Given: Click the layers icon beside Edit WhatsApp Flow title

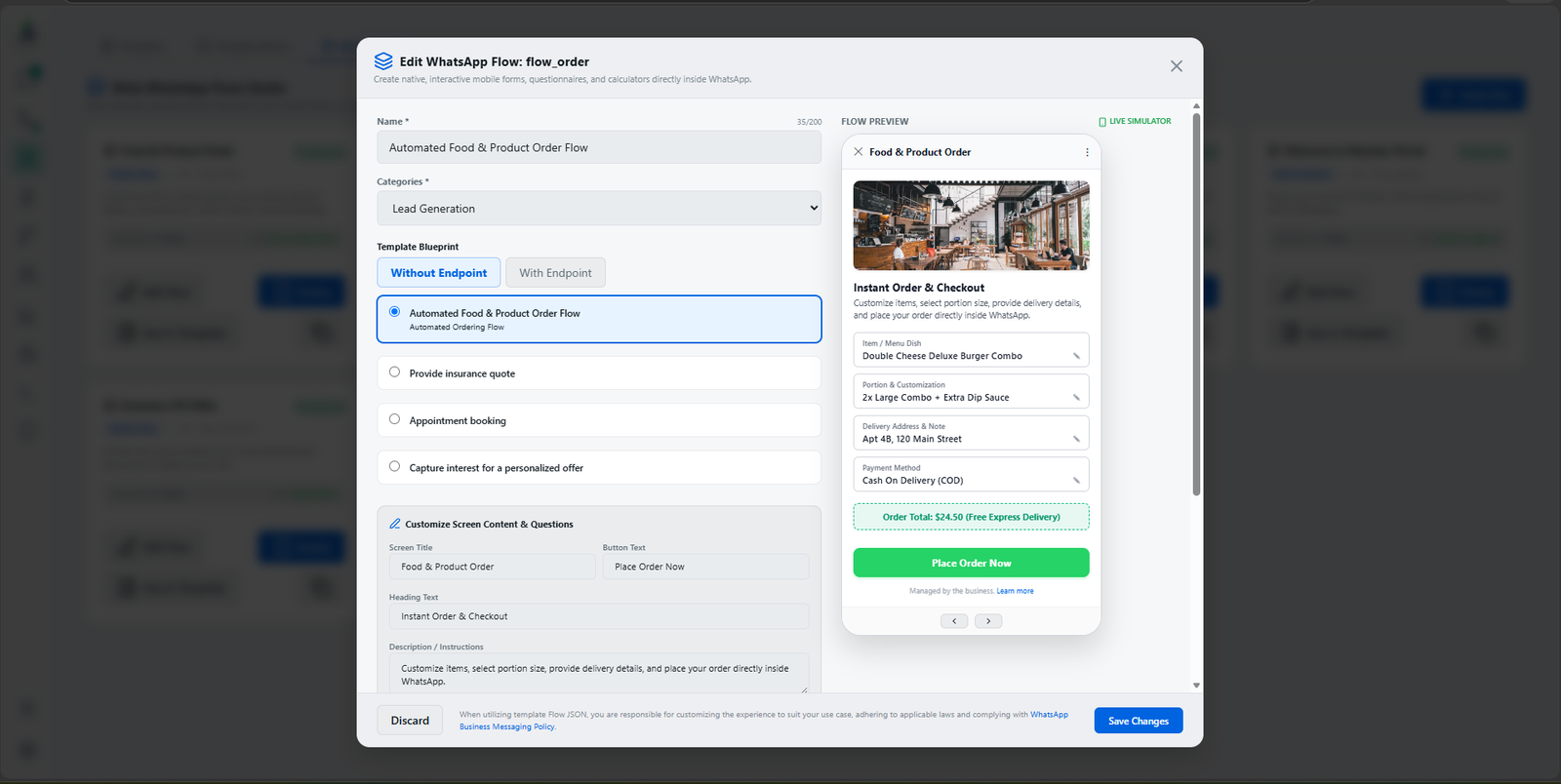Looking at the screenshot, I should [383, 61].
